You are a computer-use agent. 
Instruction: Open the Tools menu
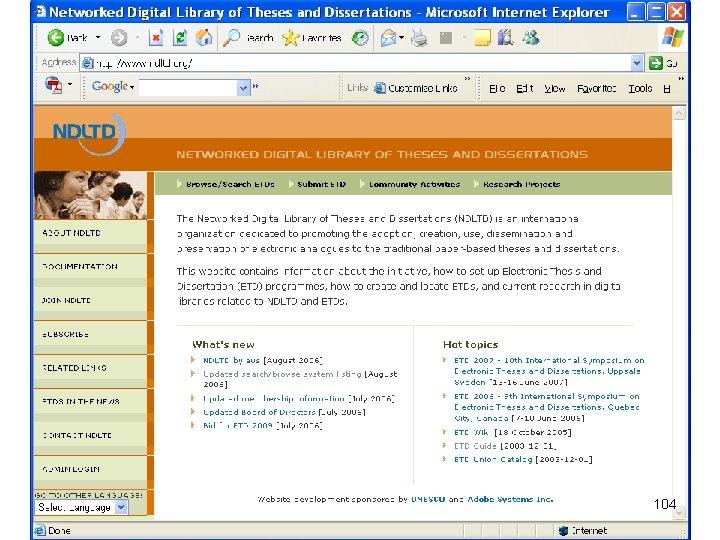point(640,88)
